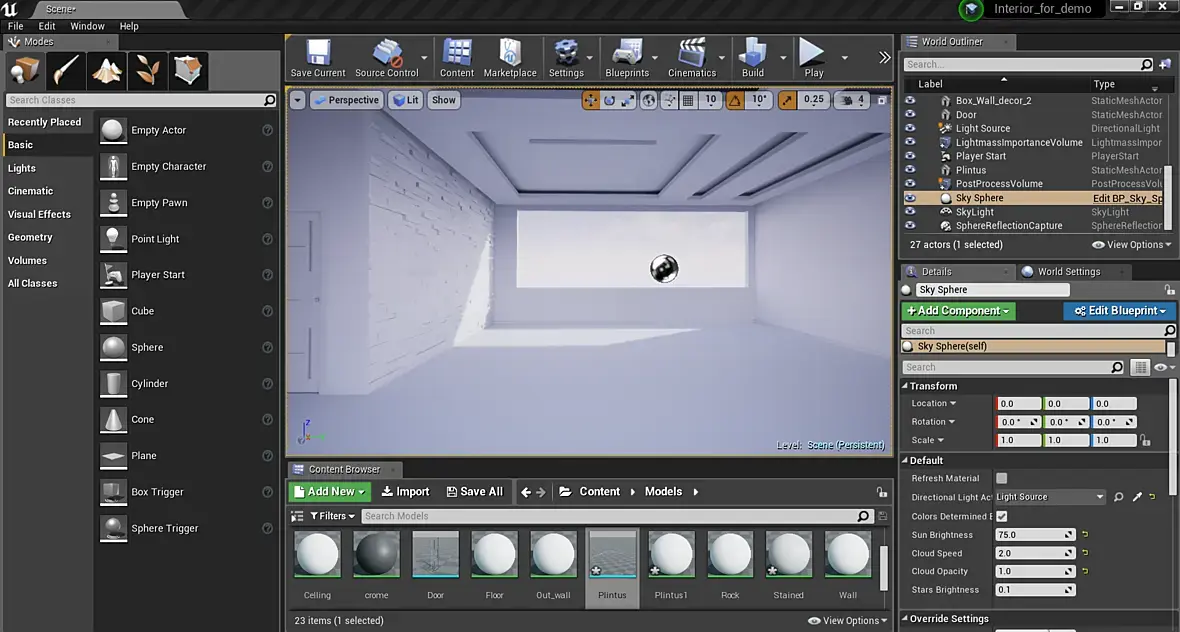Open the Edit Blueprint dropdown
The image size is (1180, 632).
pyautogui.click(x=1119, y=311)
